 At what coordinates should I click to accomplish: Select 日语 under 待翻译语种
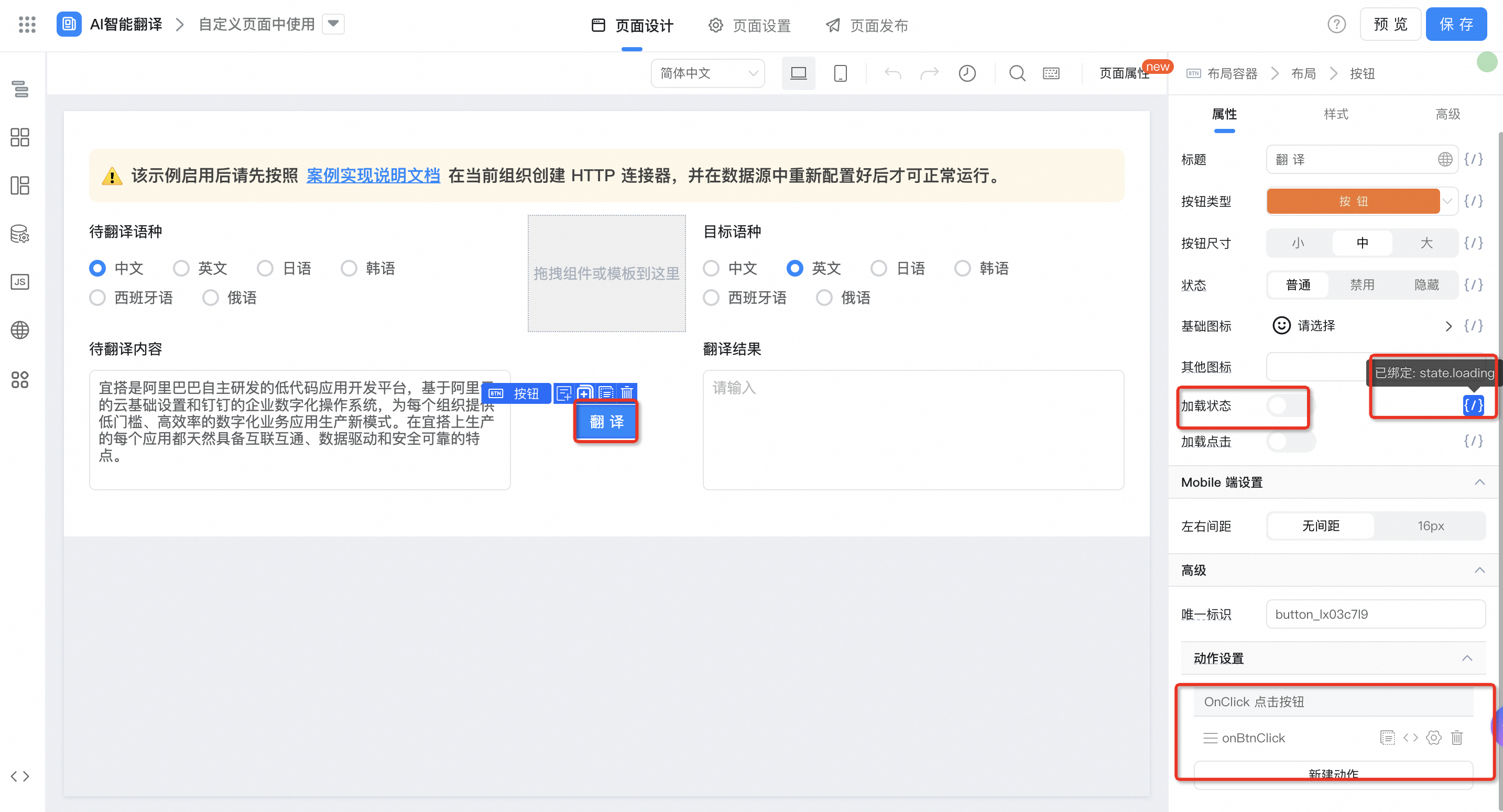(266, 268)
